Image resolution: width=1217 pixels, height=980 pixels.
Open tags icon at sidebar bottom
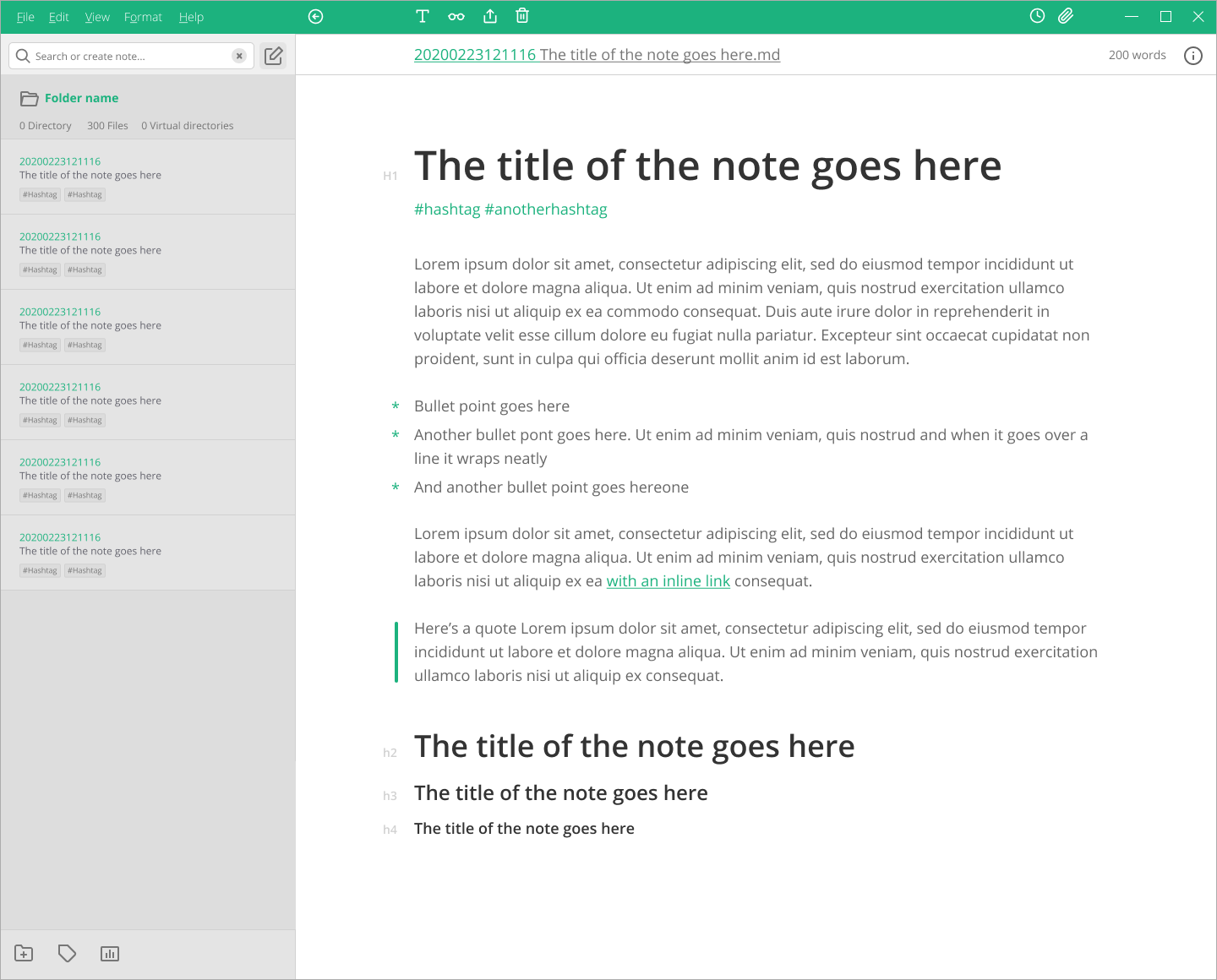(67, 954)
